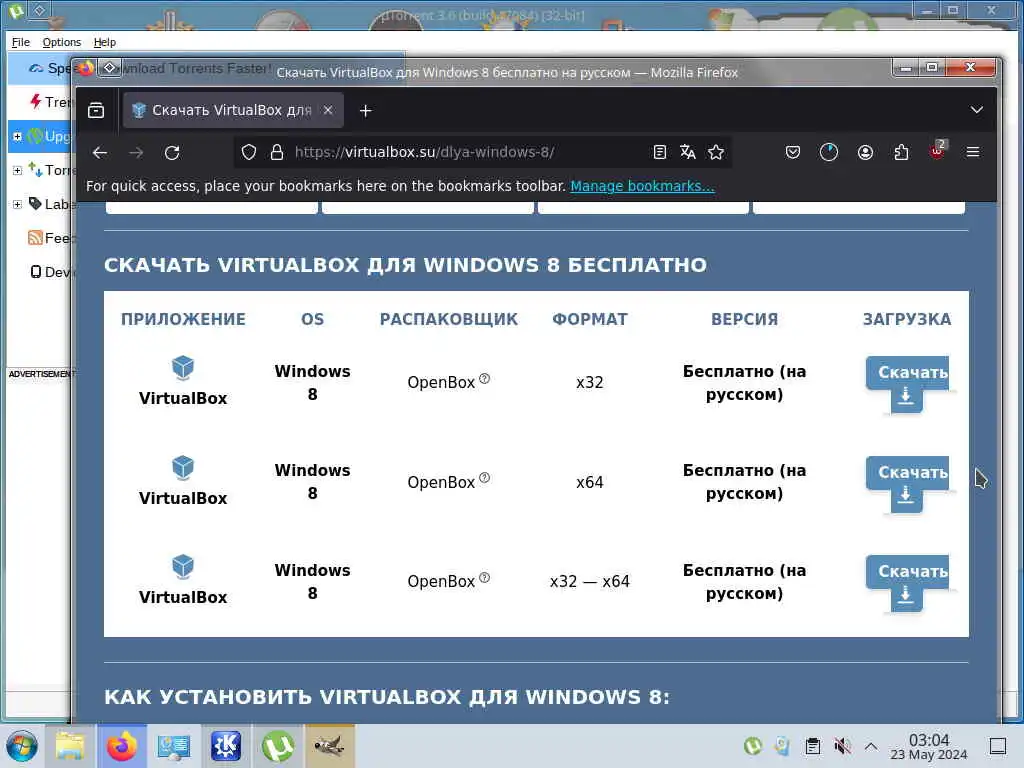Show hidden tray icons chevron
Viewport: 1024px width, 768px height.
tap(871, 746)
